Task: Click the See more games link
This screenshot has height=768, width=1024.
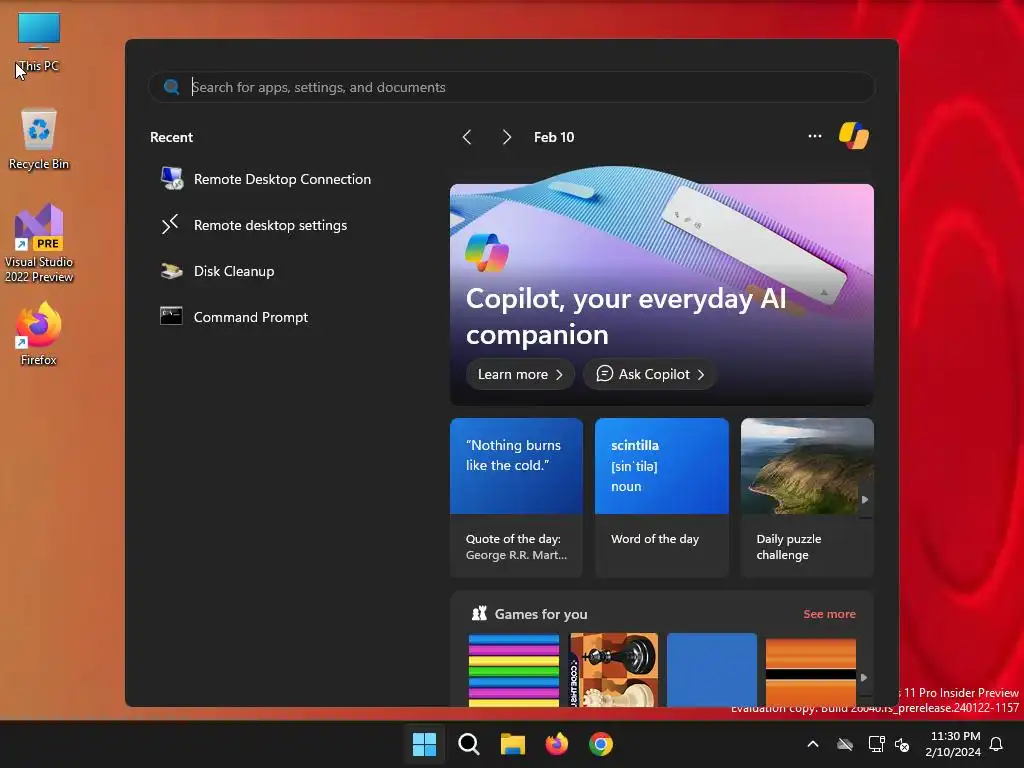Action: (829, 614)
